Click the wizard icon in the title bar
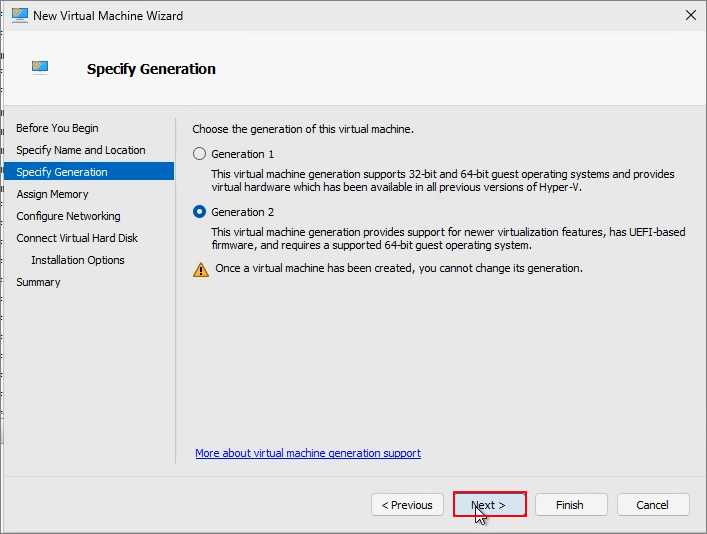 pos(20,15)
